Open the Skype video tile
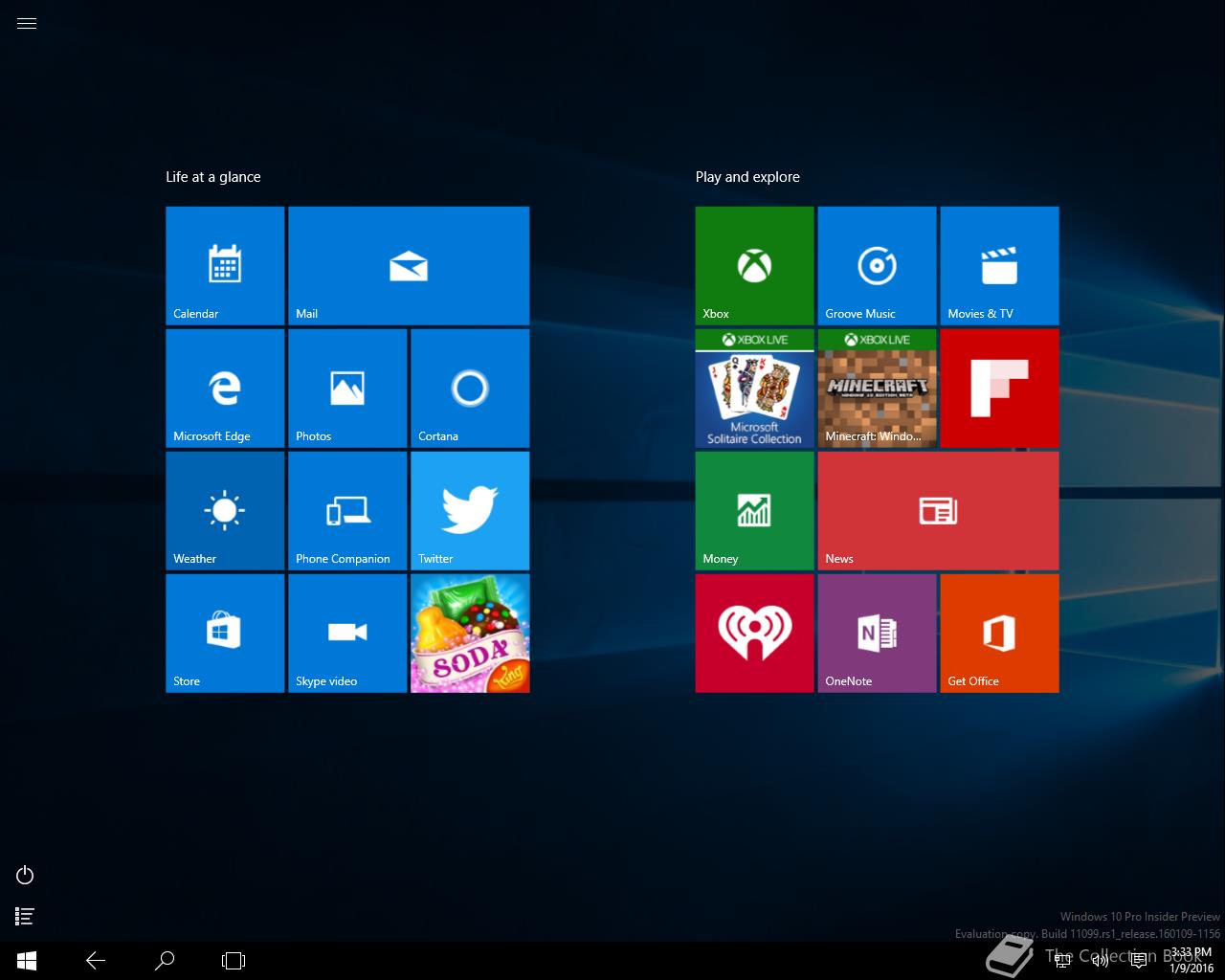The width and height of the screenshot is (1225, 980). point(347,634)
